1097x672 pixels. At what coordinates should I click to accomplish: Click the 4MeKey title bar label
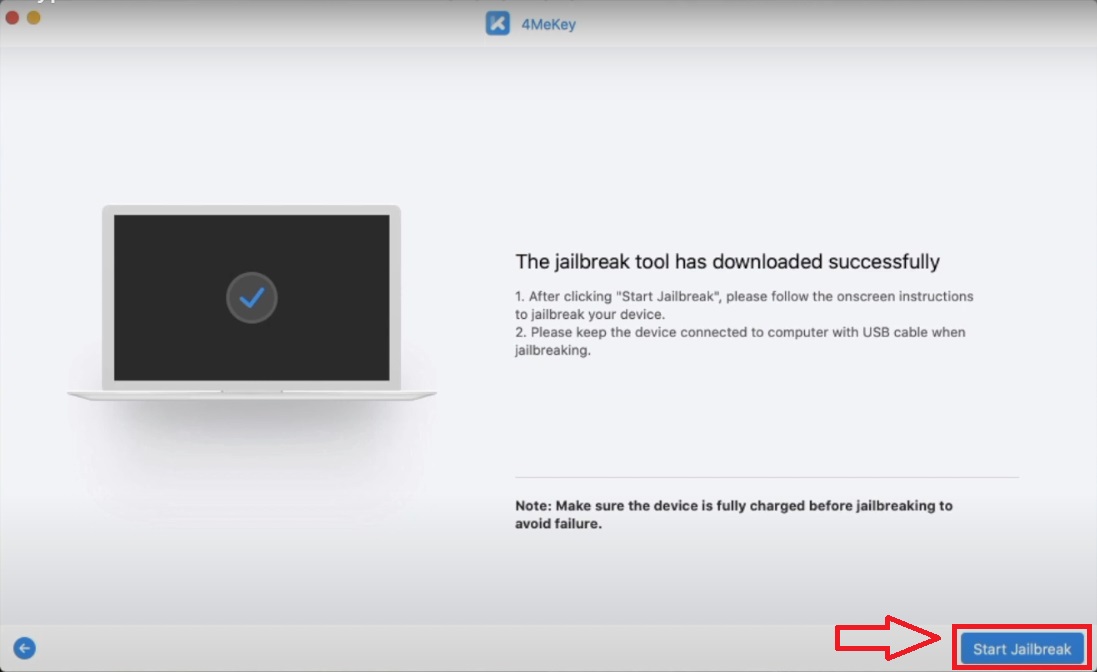pos(550,23)
